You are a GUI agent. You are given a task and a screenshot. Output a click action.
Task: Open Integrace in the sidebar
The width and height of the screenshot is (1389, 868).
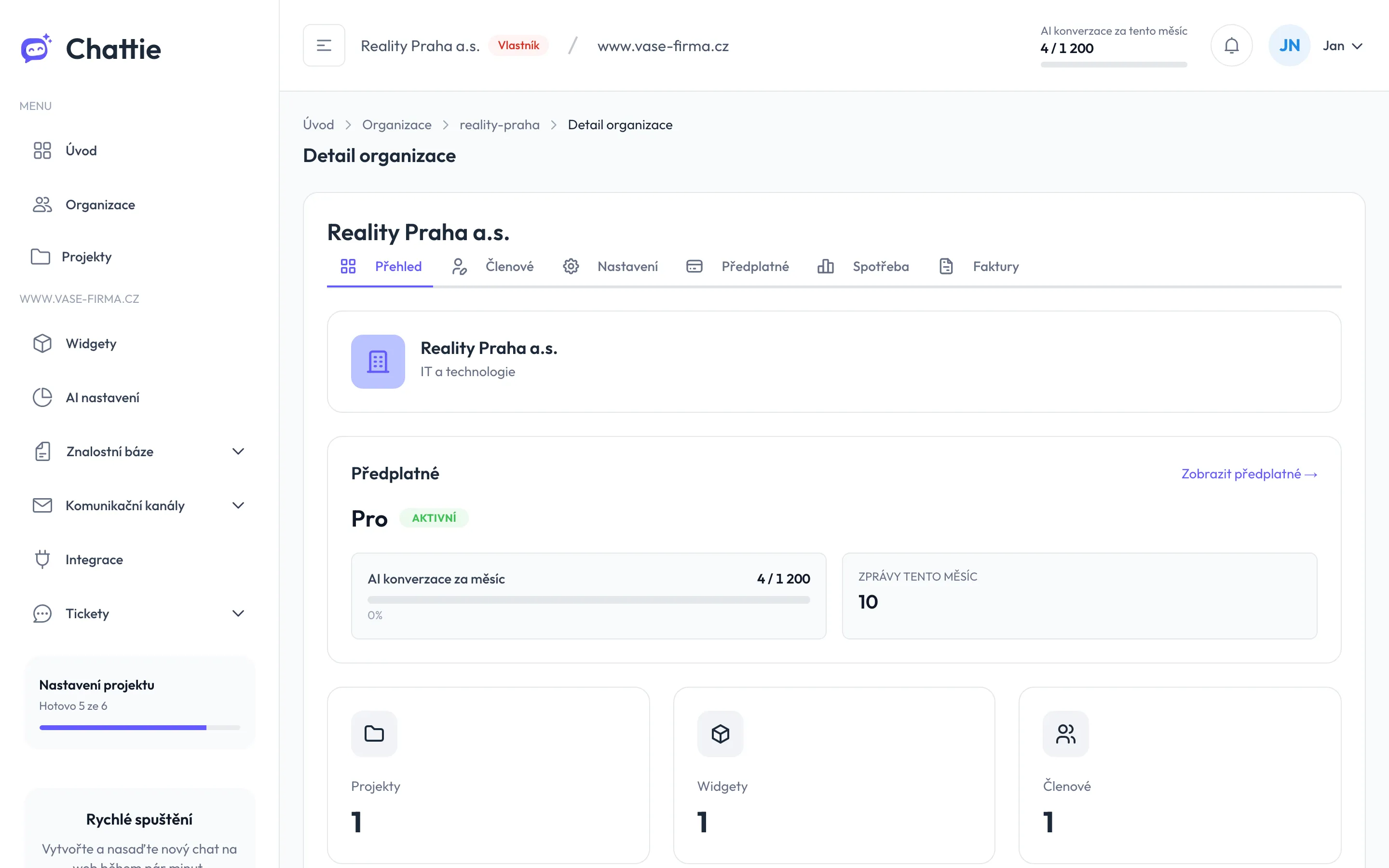(139, 559)
